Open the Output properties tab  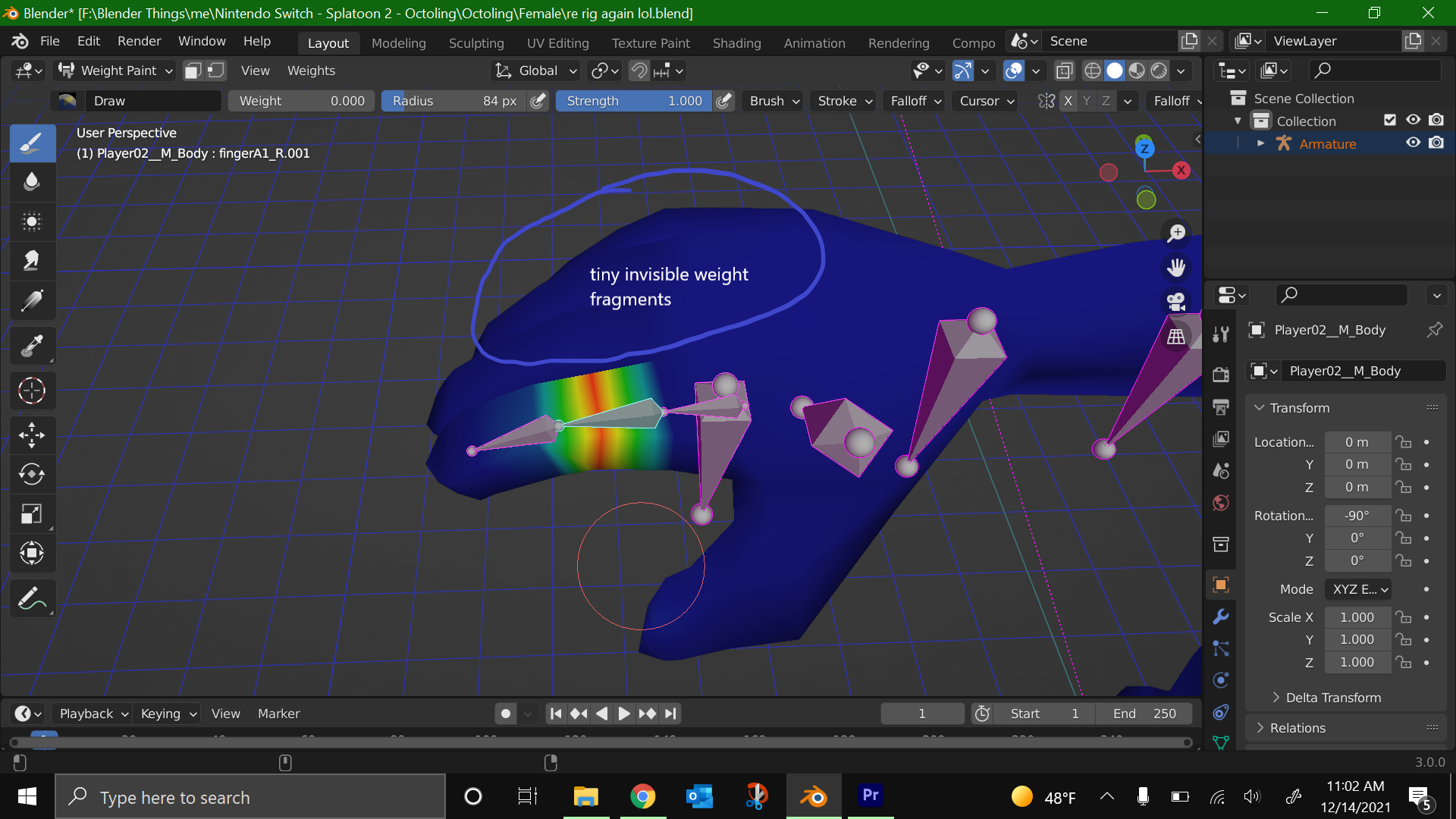pyautogui.click(x=1221, y=407)
